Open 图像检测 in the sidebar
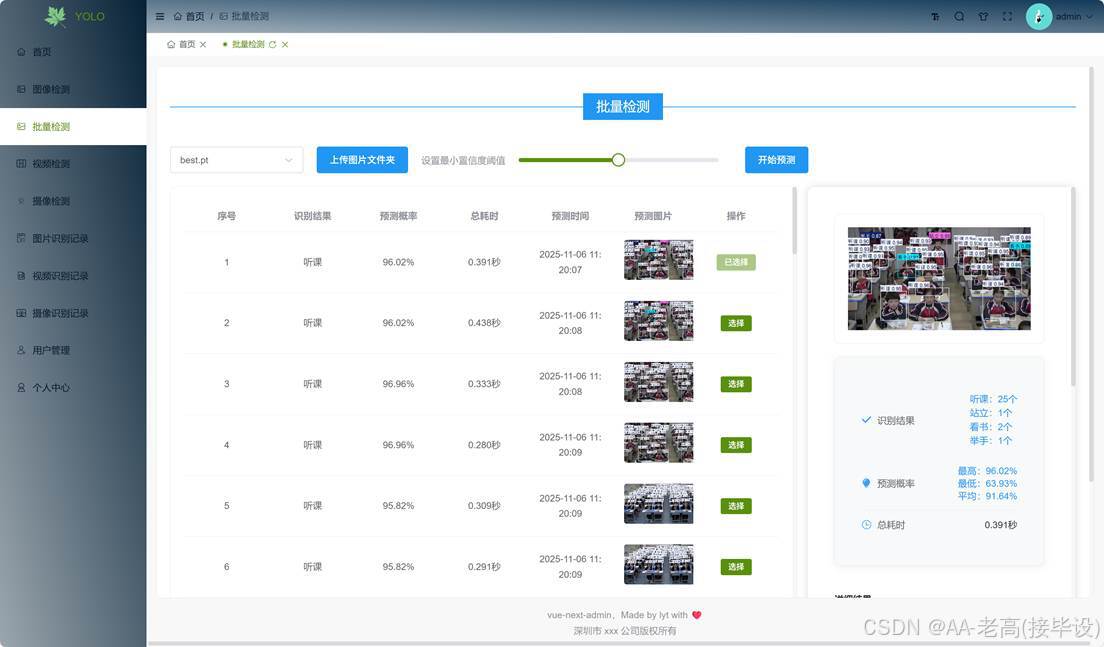This screenshot has height=647, width=1104. click(73, 89)
